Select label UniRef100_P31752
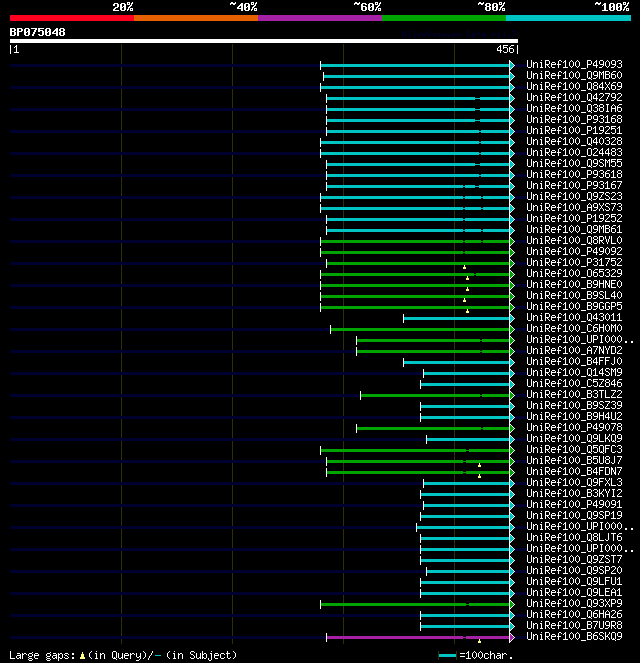This screenshot has height=663, width=640. 574,262
